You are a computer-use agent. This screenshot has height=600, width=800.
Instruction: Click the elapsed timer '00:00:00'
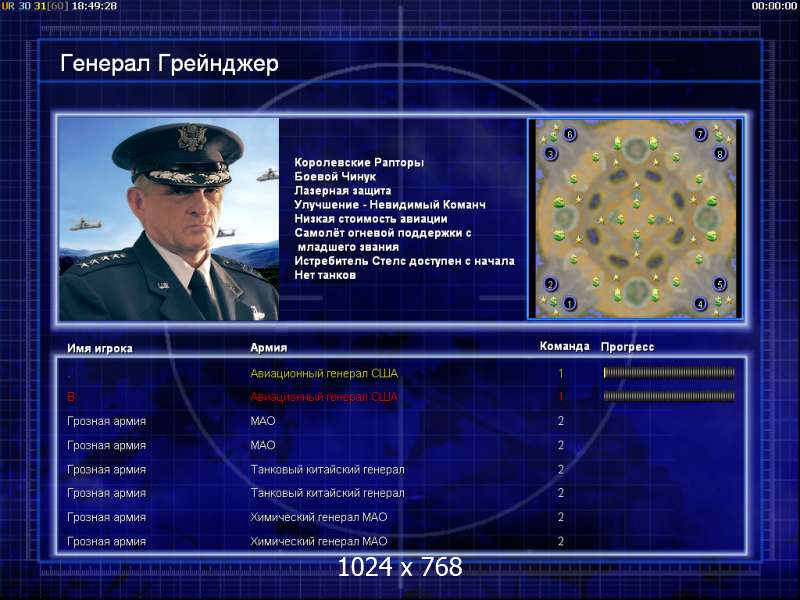point(774,6)
